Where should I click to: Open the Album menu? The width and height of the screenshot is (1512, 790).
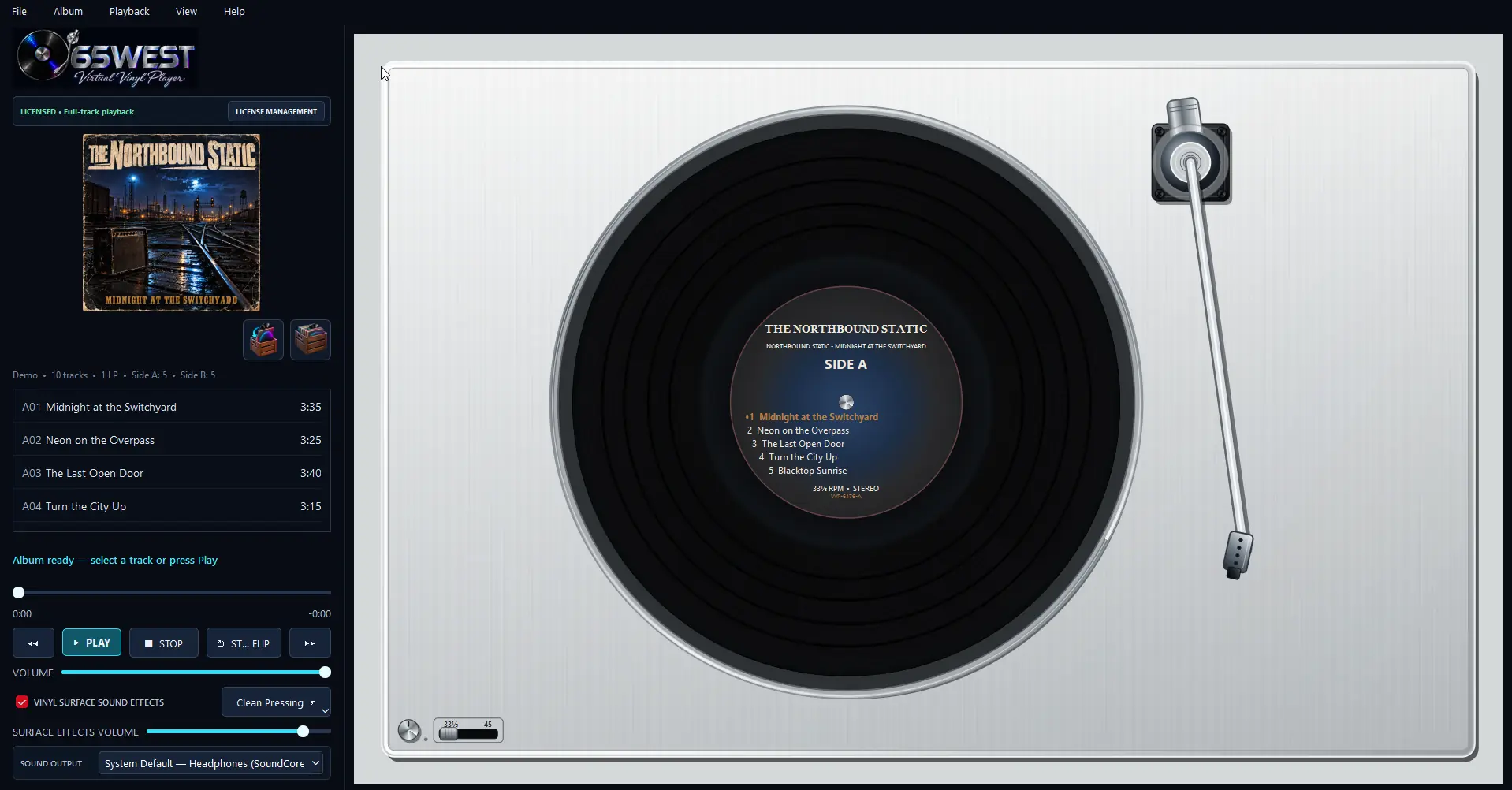click(x=68, y=11)
